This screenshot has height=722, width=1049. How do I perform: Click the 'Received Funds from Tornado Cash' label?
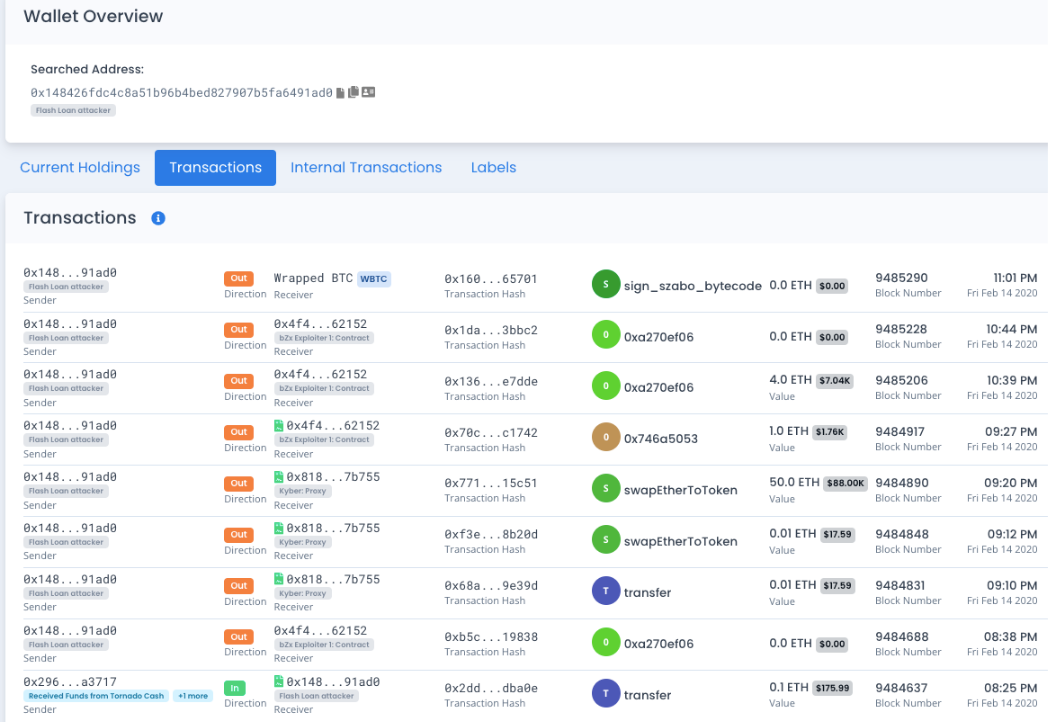95,696
